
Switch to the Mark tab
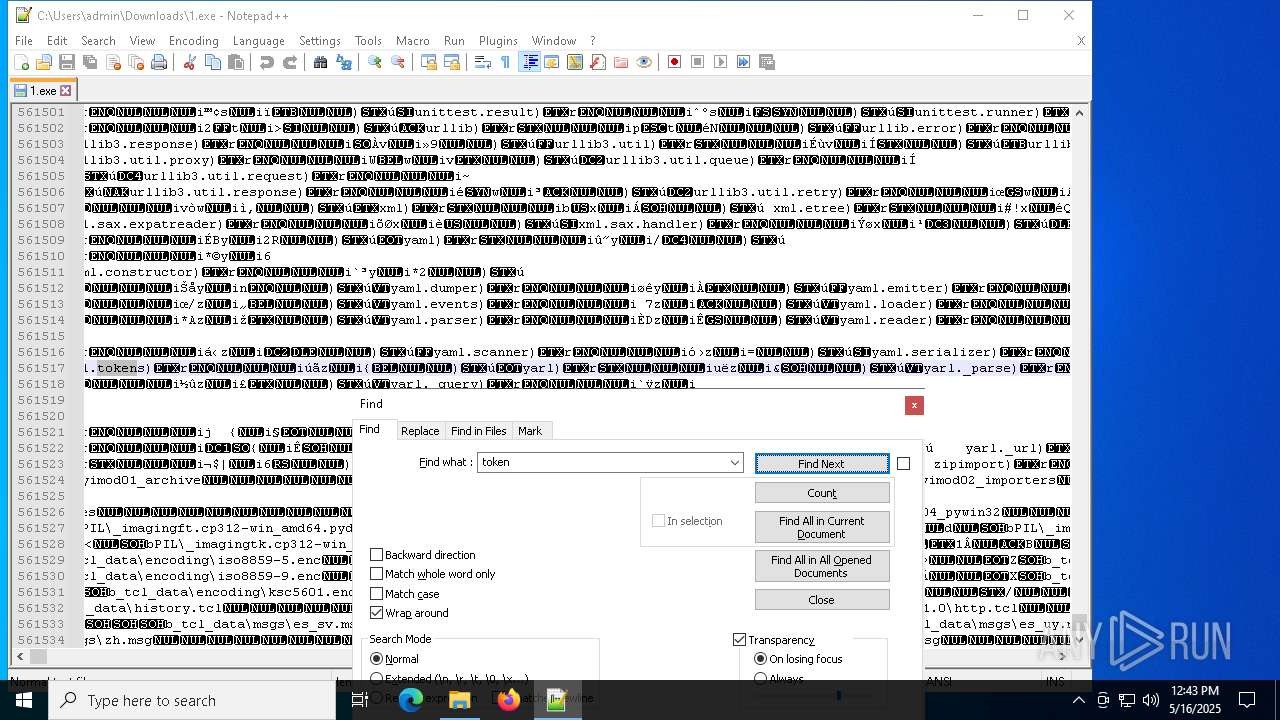530,431
